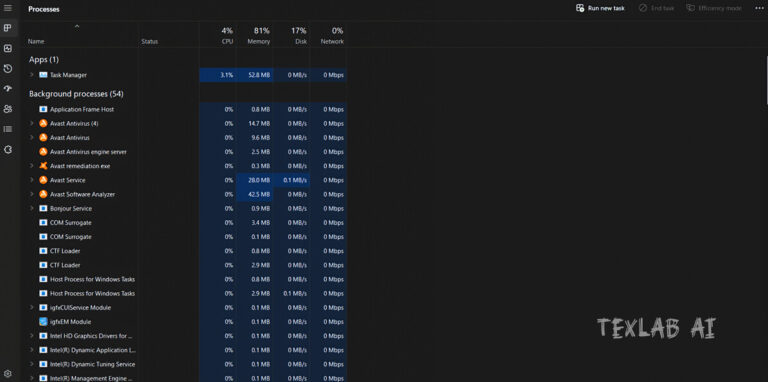The width and height of the screenshot is (768, 382).
Task: Click the igfxCUIService Module icon
Action: coord(43,308)
